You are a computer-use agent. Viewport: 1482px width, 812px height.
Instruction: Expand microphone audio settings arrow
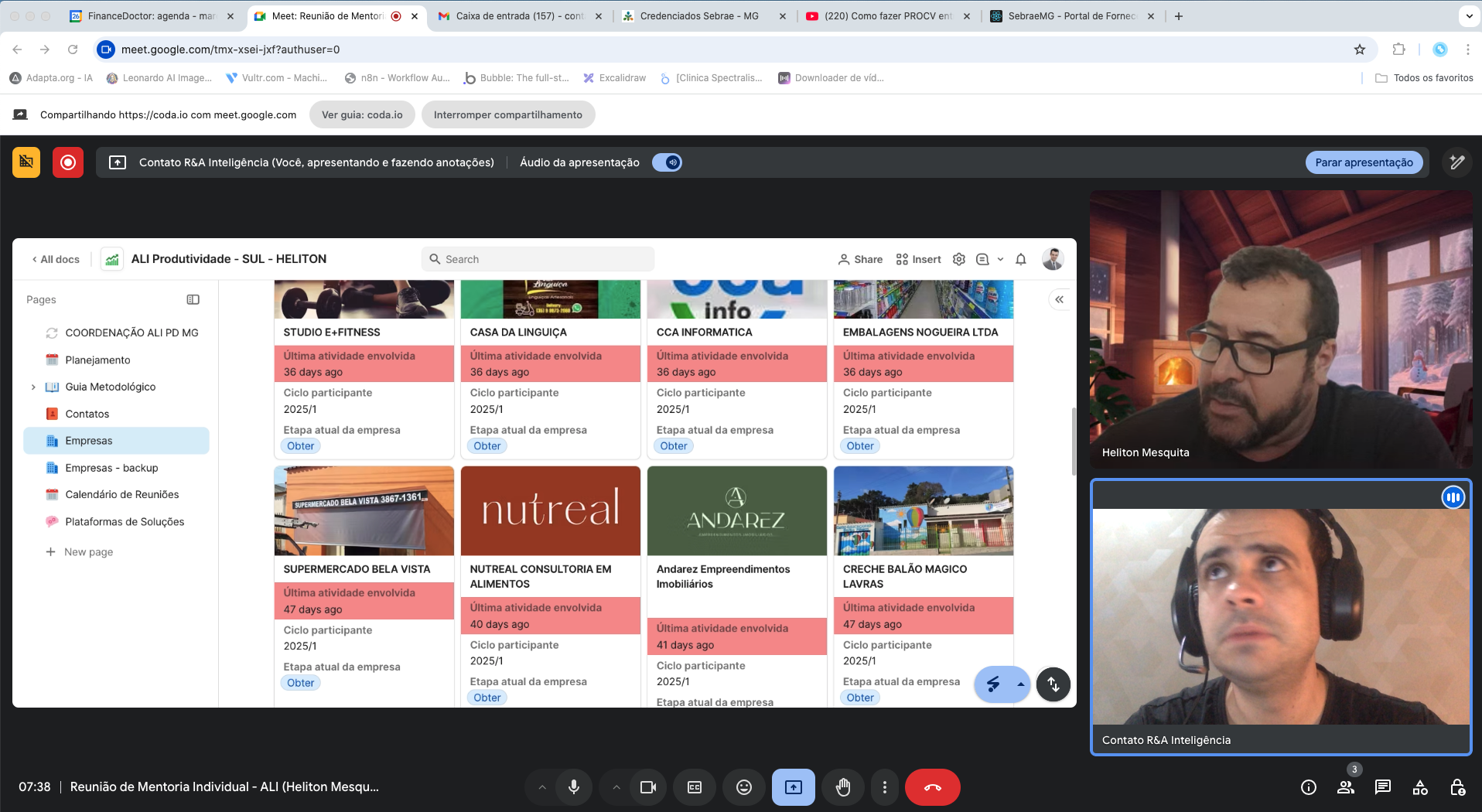[x=542, y=787]
